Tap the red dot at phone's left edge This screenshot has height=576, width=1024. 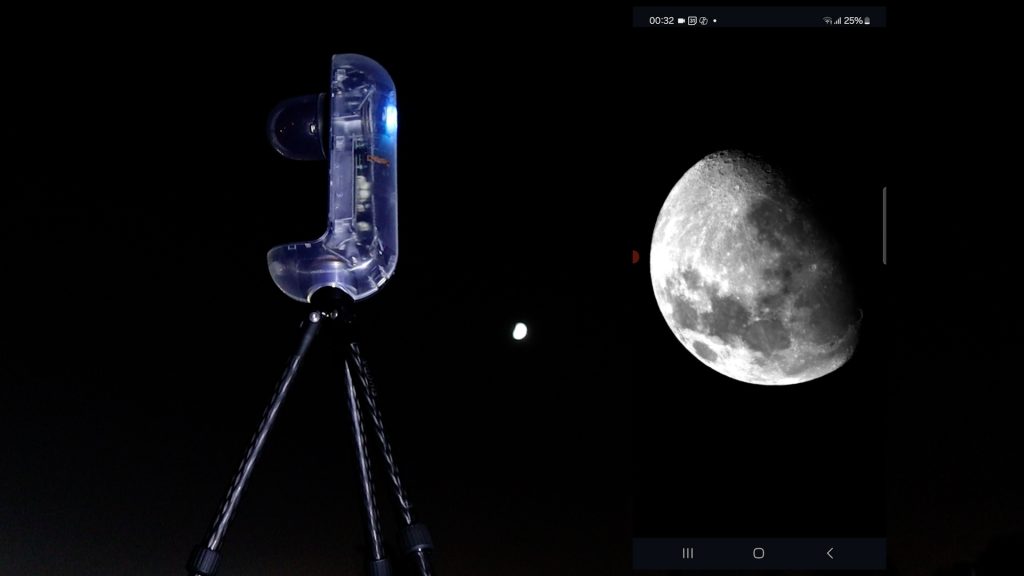[x=636, y=257]
